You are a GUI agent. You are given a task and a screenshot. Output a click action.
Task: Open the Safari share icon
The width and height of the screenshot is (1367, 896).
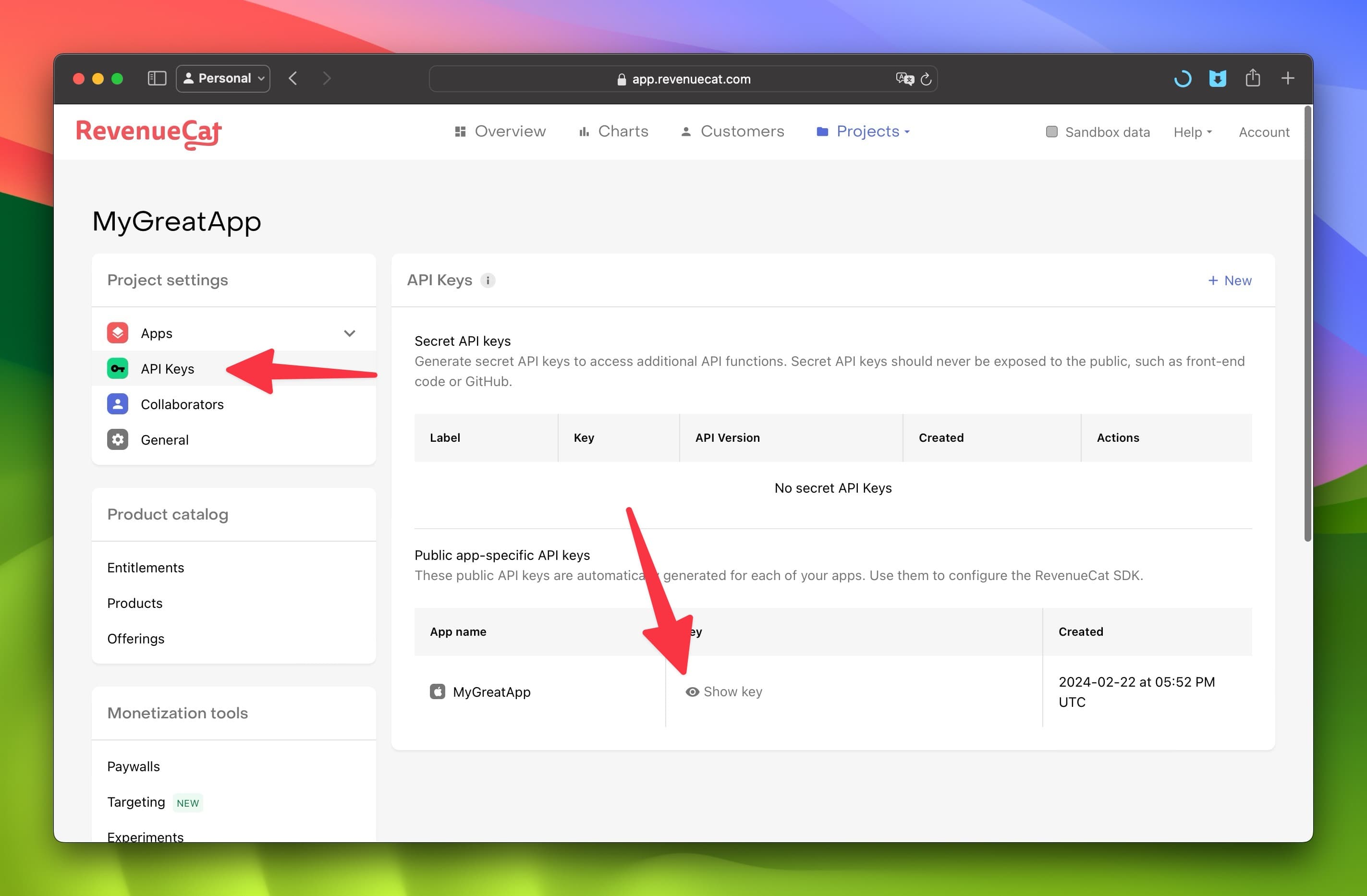click(1253, 77)
